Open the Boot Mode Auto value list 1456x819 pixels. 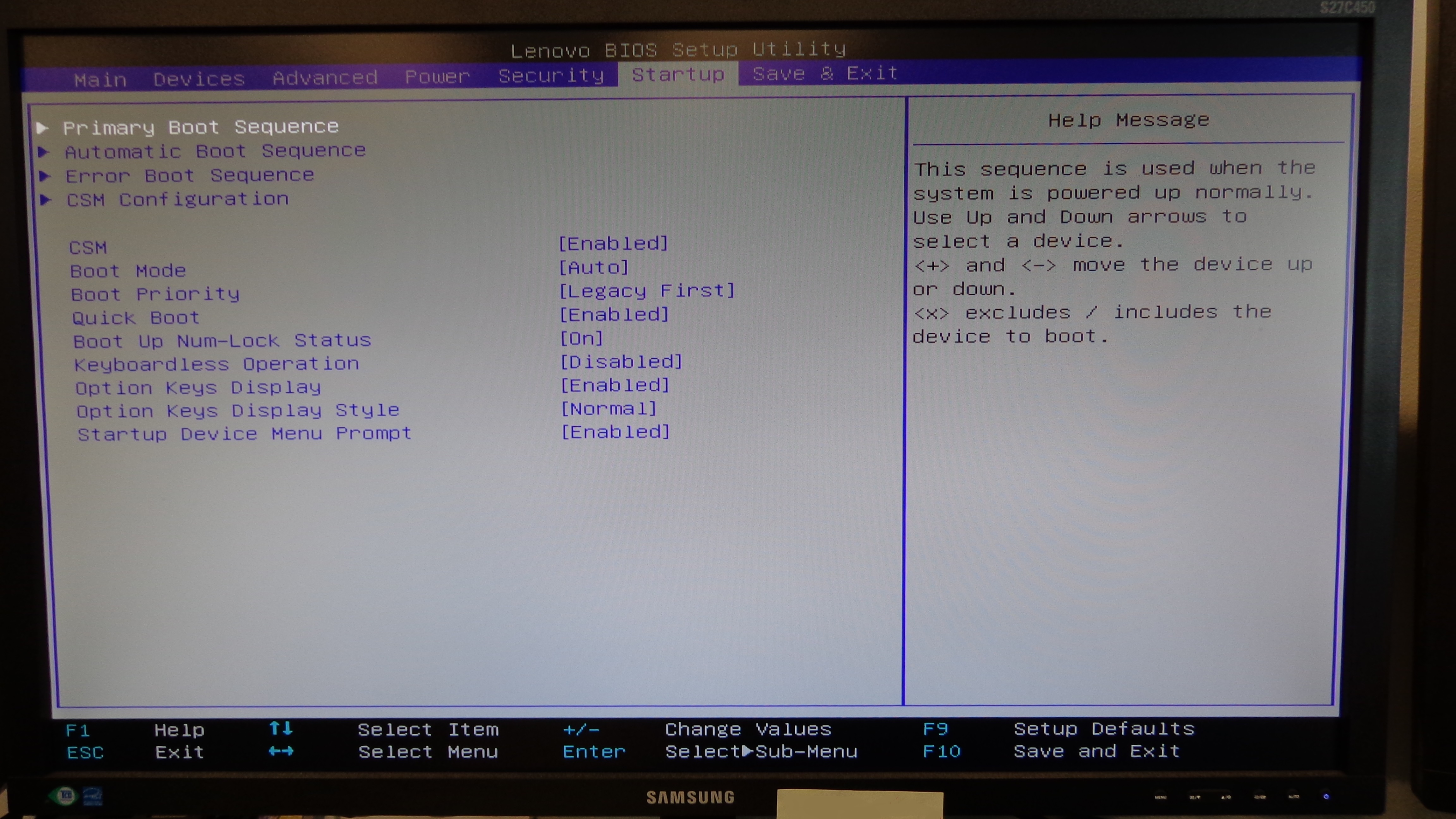(593, 267)
